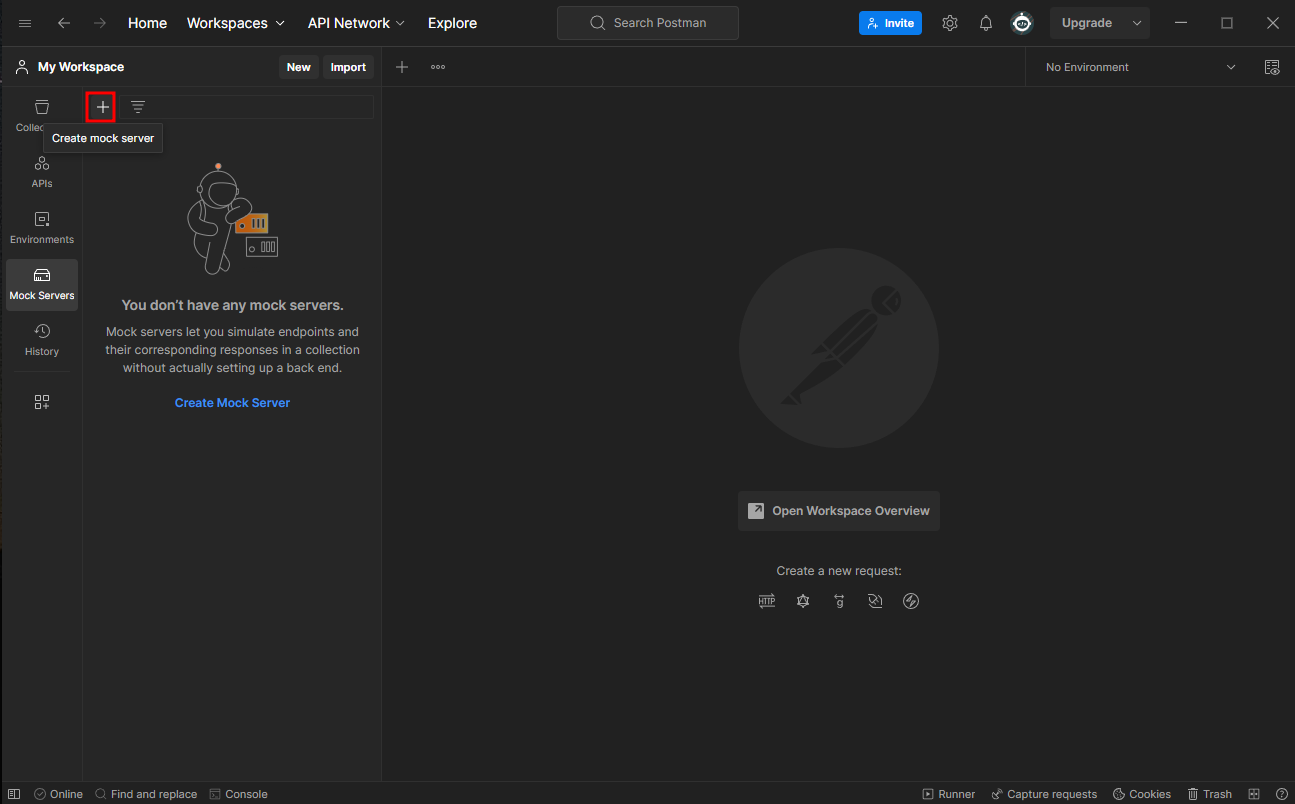The image size is (1295, 804).
Task: Open the No Environment selector
Action: pyautogui.click(x=1140, y=67)
